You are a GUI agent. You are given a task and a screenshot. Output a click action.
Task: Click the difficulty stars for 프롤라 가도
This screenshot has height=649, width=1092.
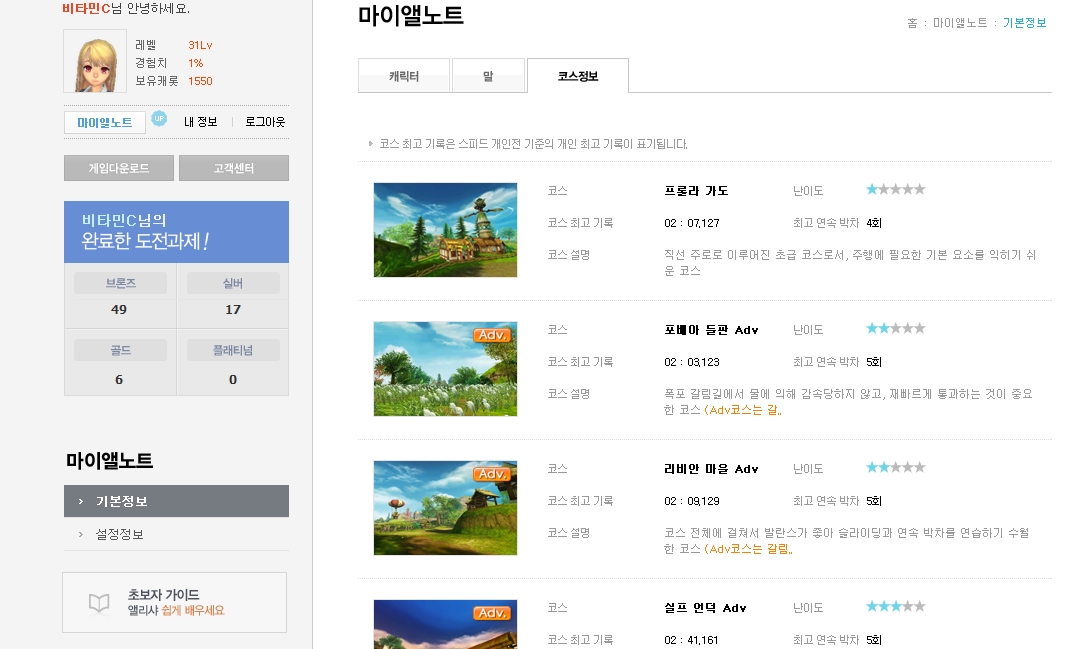[x=896, y=189]
